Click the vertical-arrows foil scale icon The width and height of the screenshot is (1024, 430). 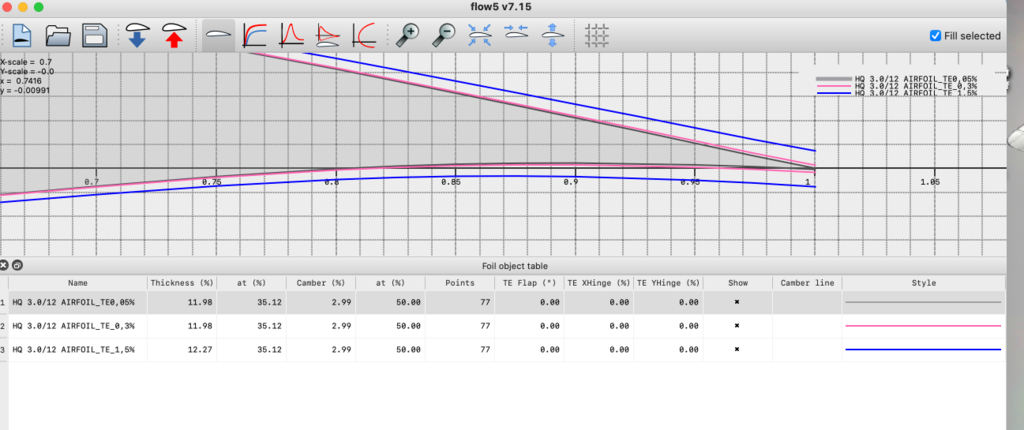point(550,36)
